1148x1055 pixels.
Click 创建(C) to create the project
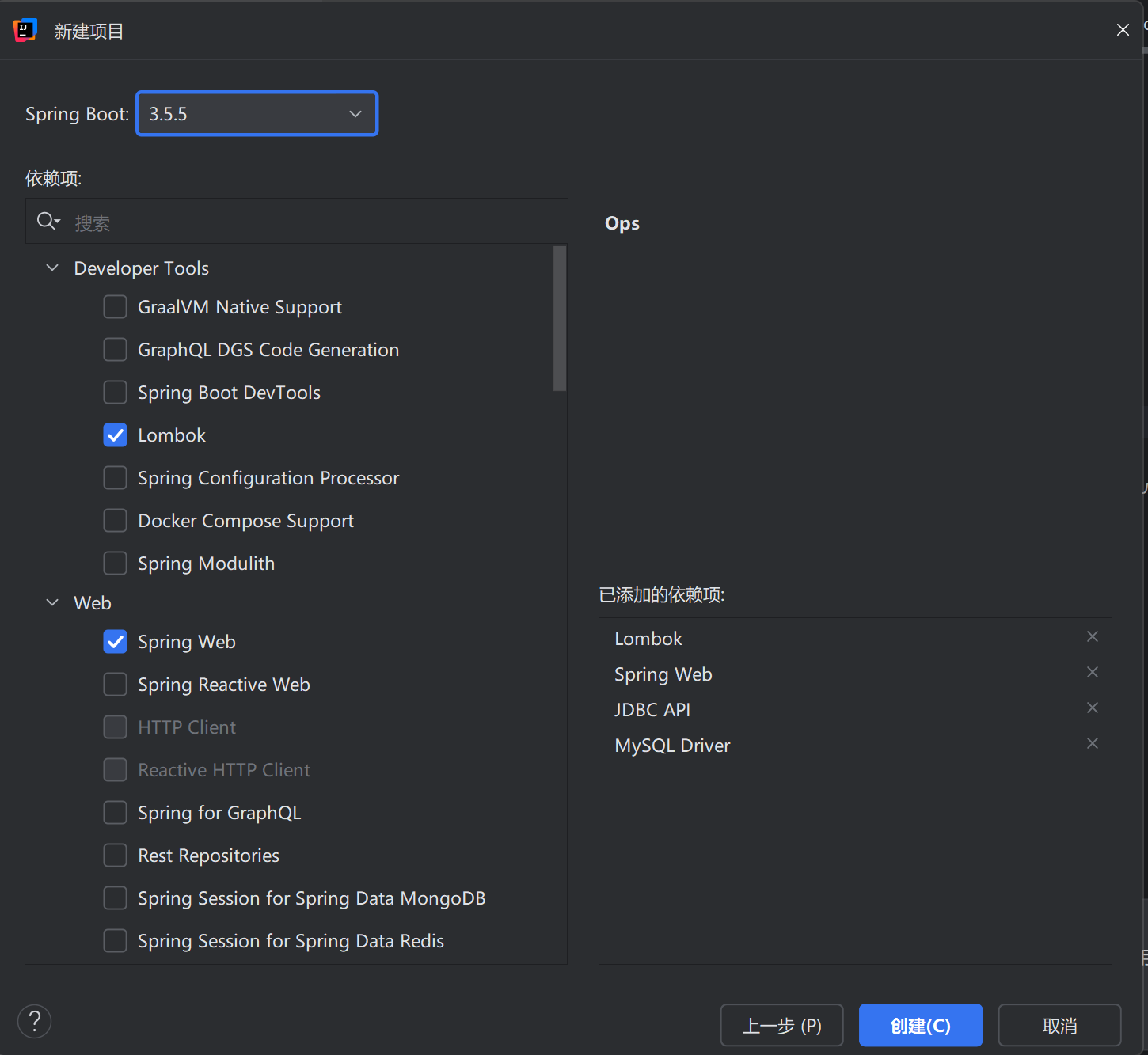(921, 1025)
